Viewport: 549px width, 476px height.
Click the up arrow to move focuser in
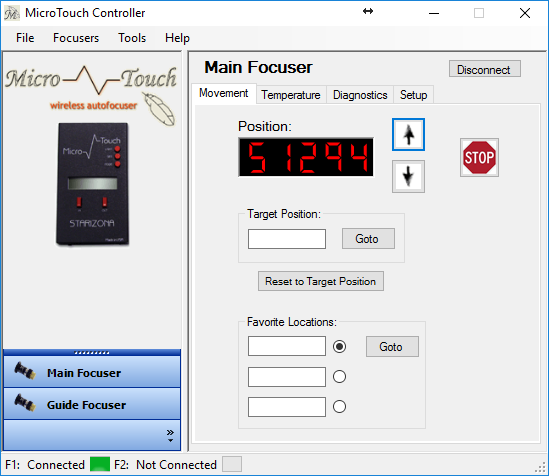click(x=408, y=135)
